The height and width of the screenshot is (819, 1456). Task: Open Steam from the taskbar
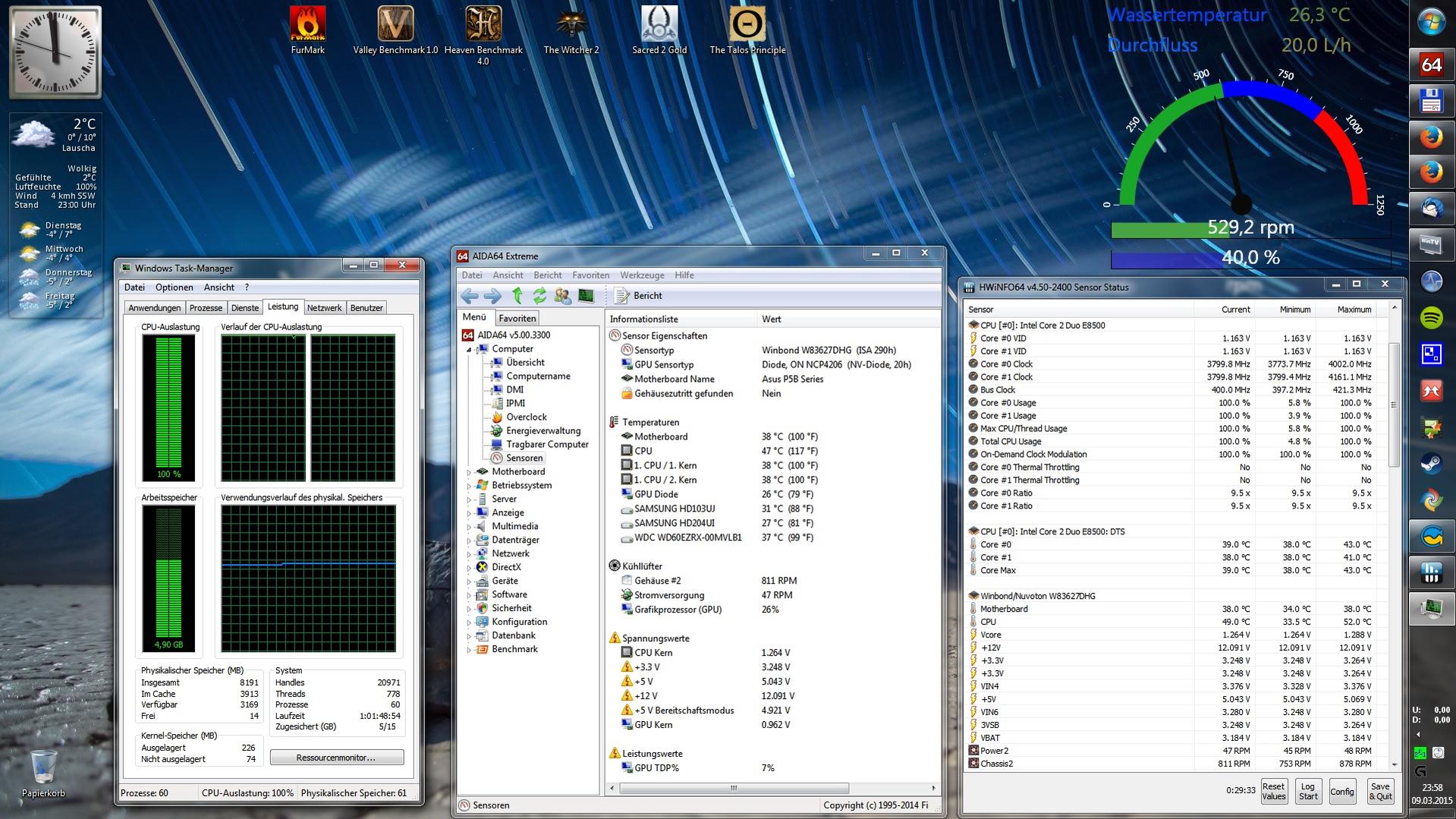(x=1431, y=464)
